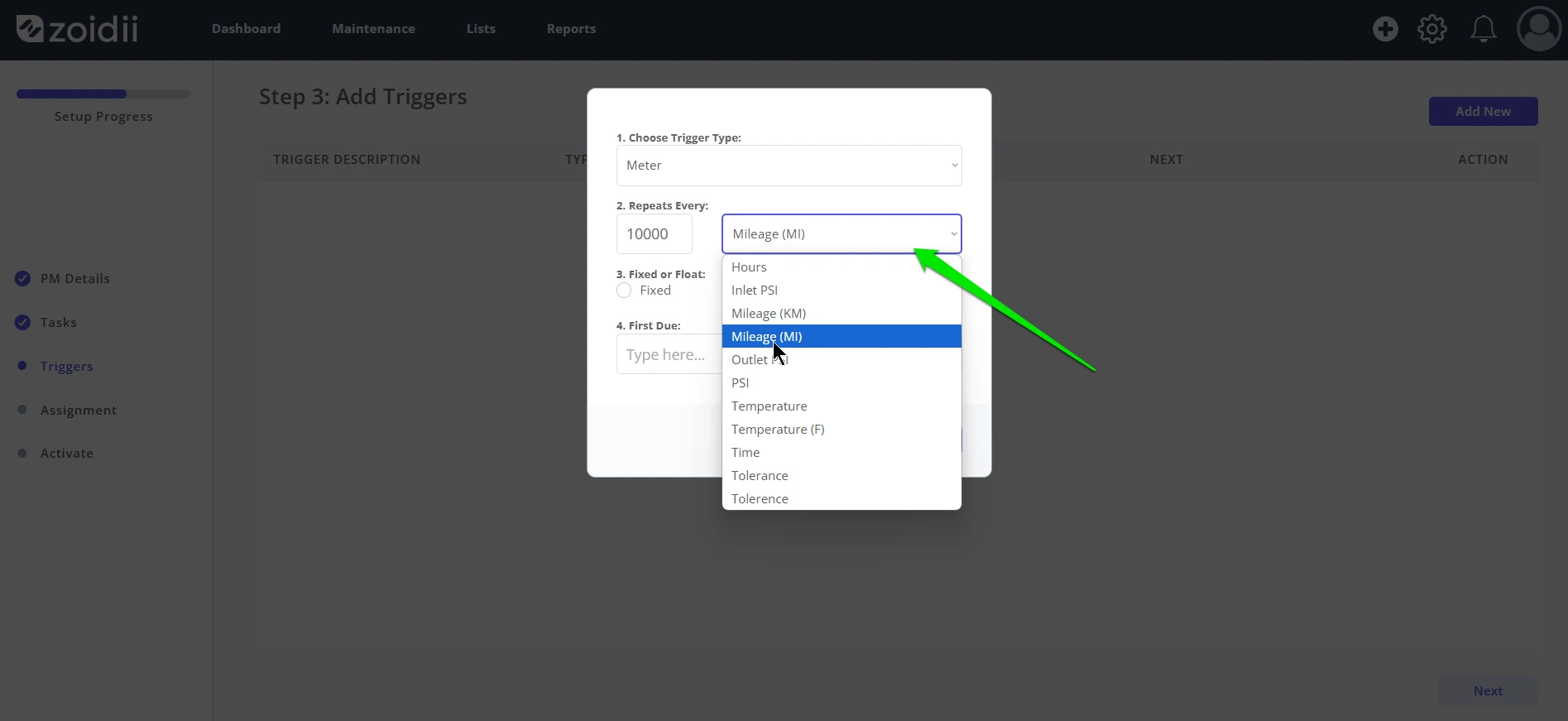Go to Activate step
This screenshot has width=1568, height=721.
(67, 454)
